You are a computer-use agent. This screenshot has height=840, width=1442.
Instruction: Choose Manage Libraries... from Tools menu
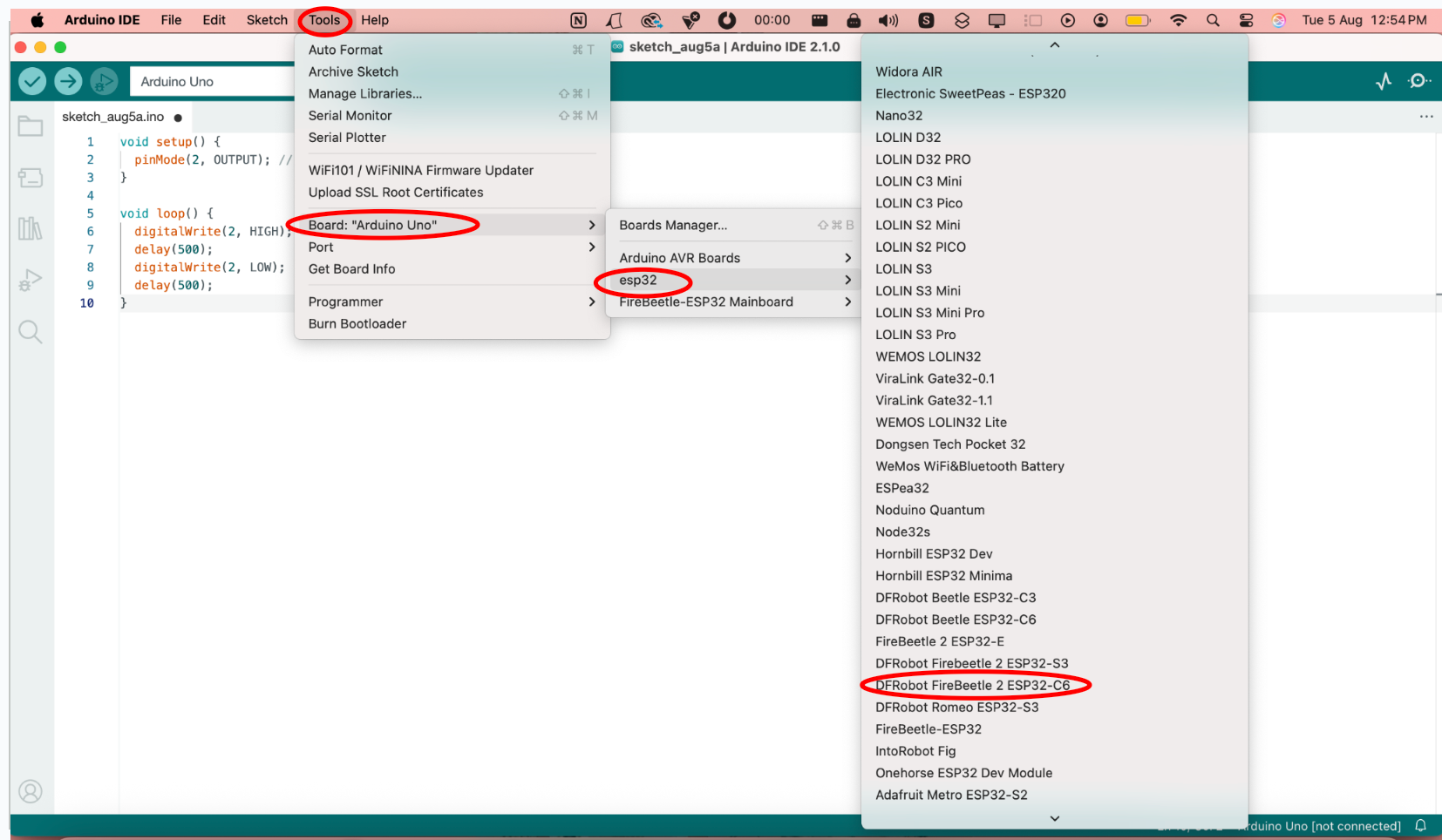coord(452,93)
